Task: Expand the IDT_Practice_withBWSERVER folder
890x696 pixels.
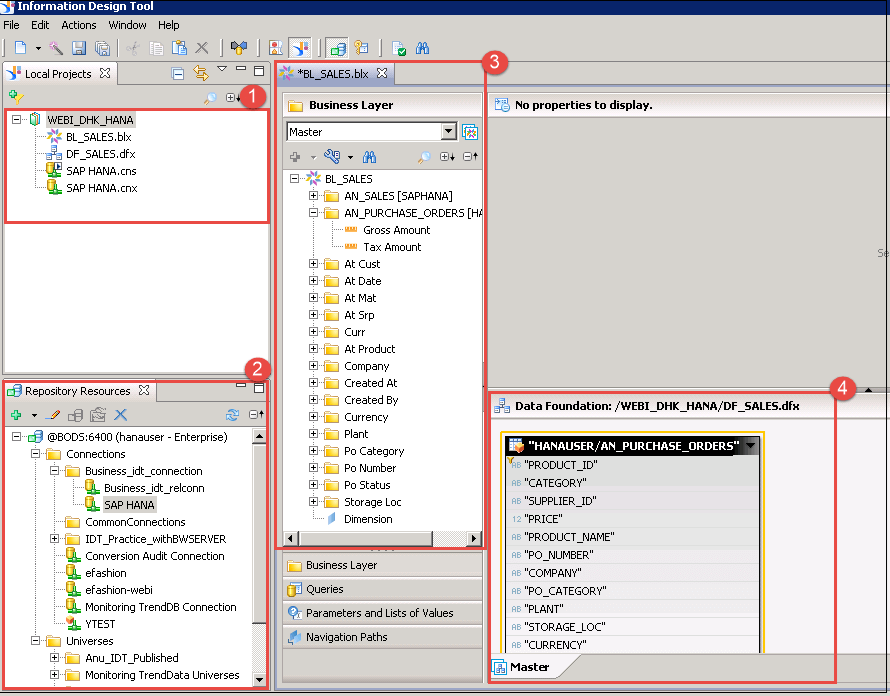Action: click(55, 539)
